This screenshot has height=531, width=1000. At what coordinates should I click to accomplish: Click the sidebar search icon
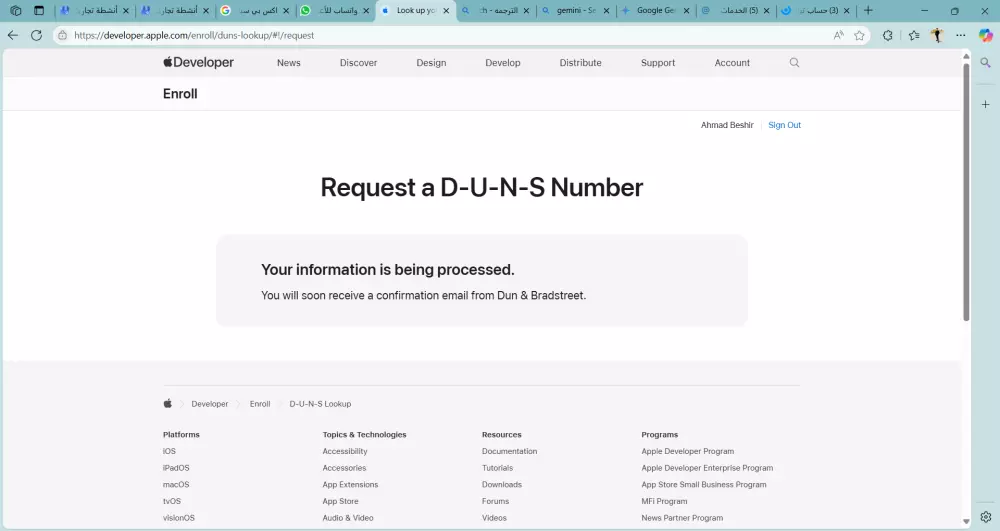coord(985,62)
